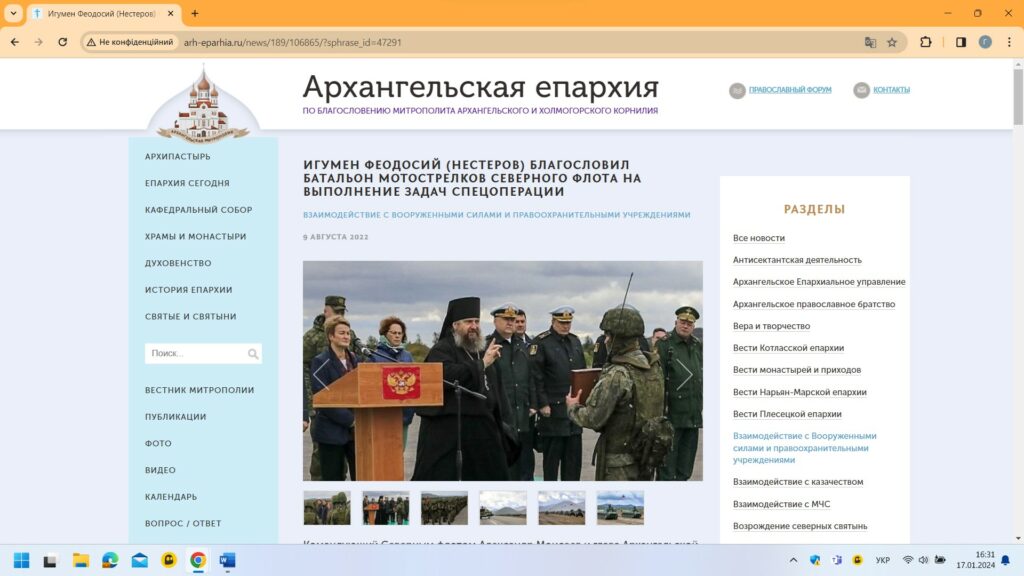
Task: Open Вестник митрополии
Action: (x=199, y=390)
